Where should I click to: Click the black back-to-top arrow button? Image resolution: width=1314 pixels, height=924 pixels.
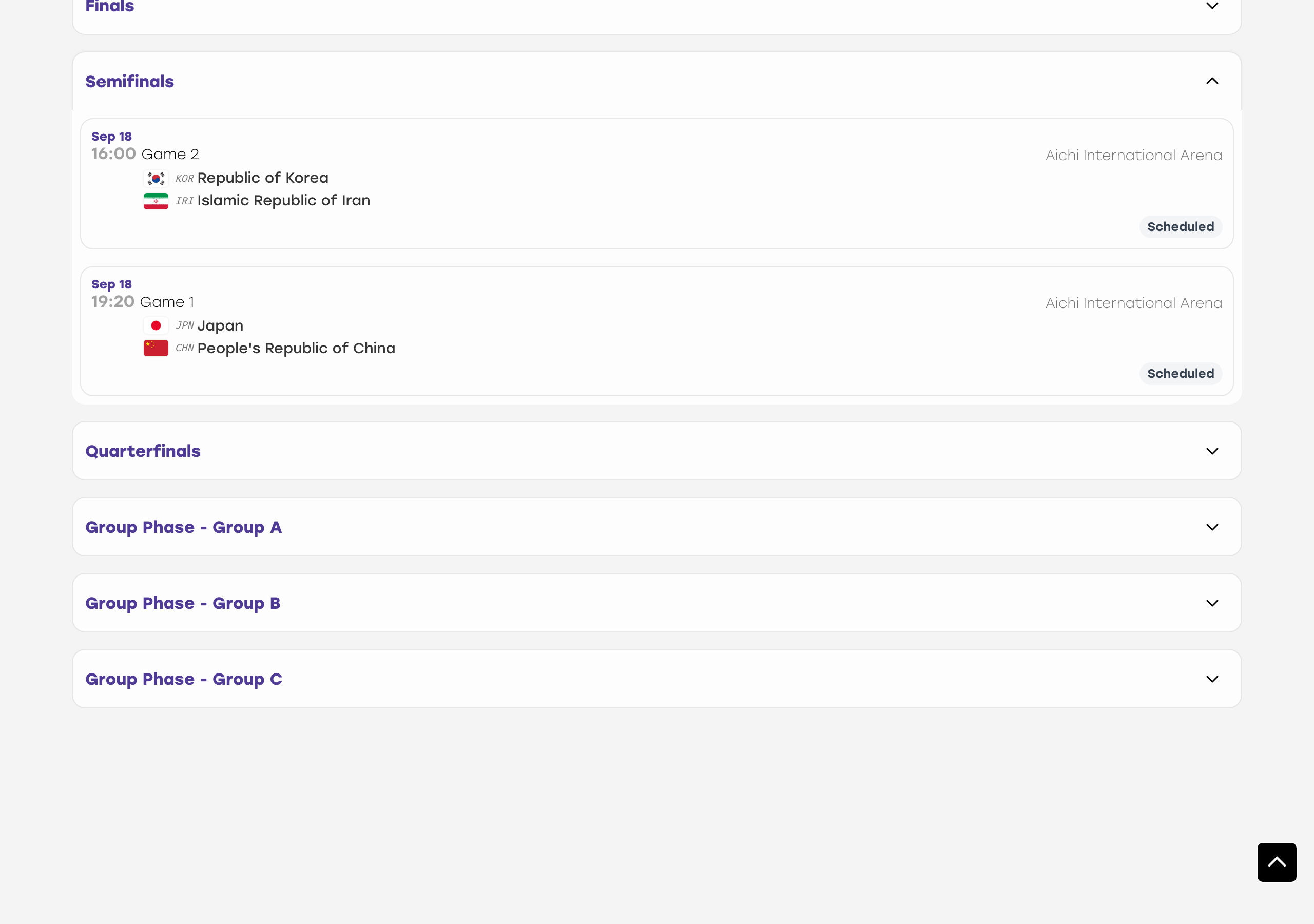click(x=1276, y=862)
